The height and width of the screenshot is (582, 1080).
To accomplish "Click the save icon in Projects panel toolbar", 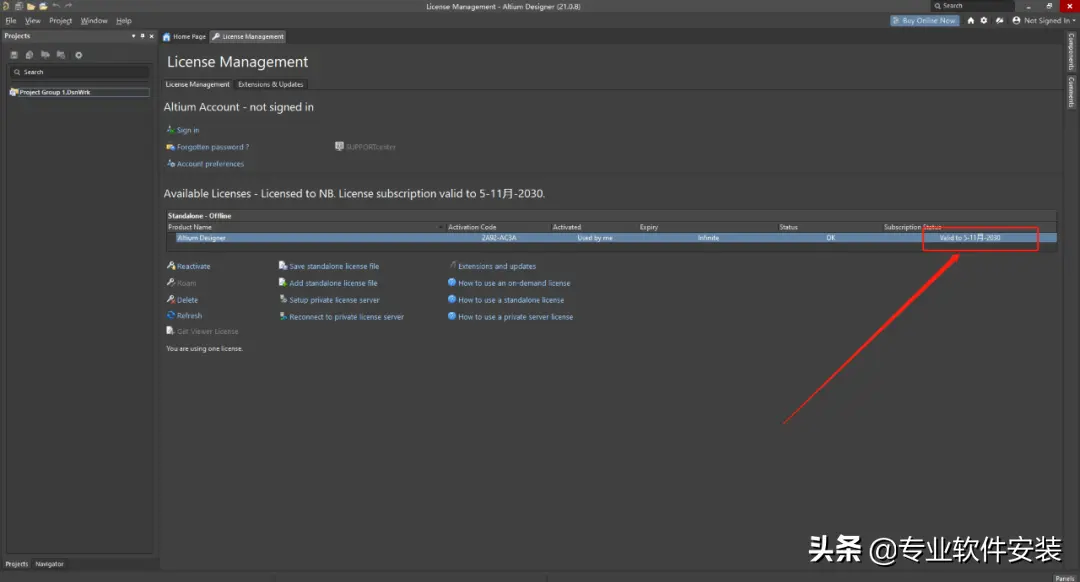I will pos(14,55).
